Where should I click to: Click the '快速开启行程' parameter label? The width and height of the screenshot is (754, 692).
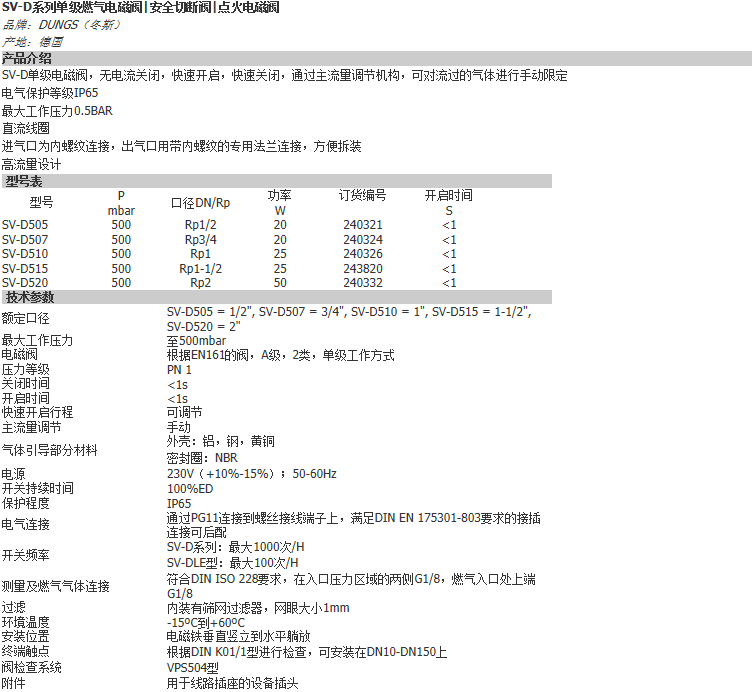pyautogui.click(x=37, y=413)
